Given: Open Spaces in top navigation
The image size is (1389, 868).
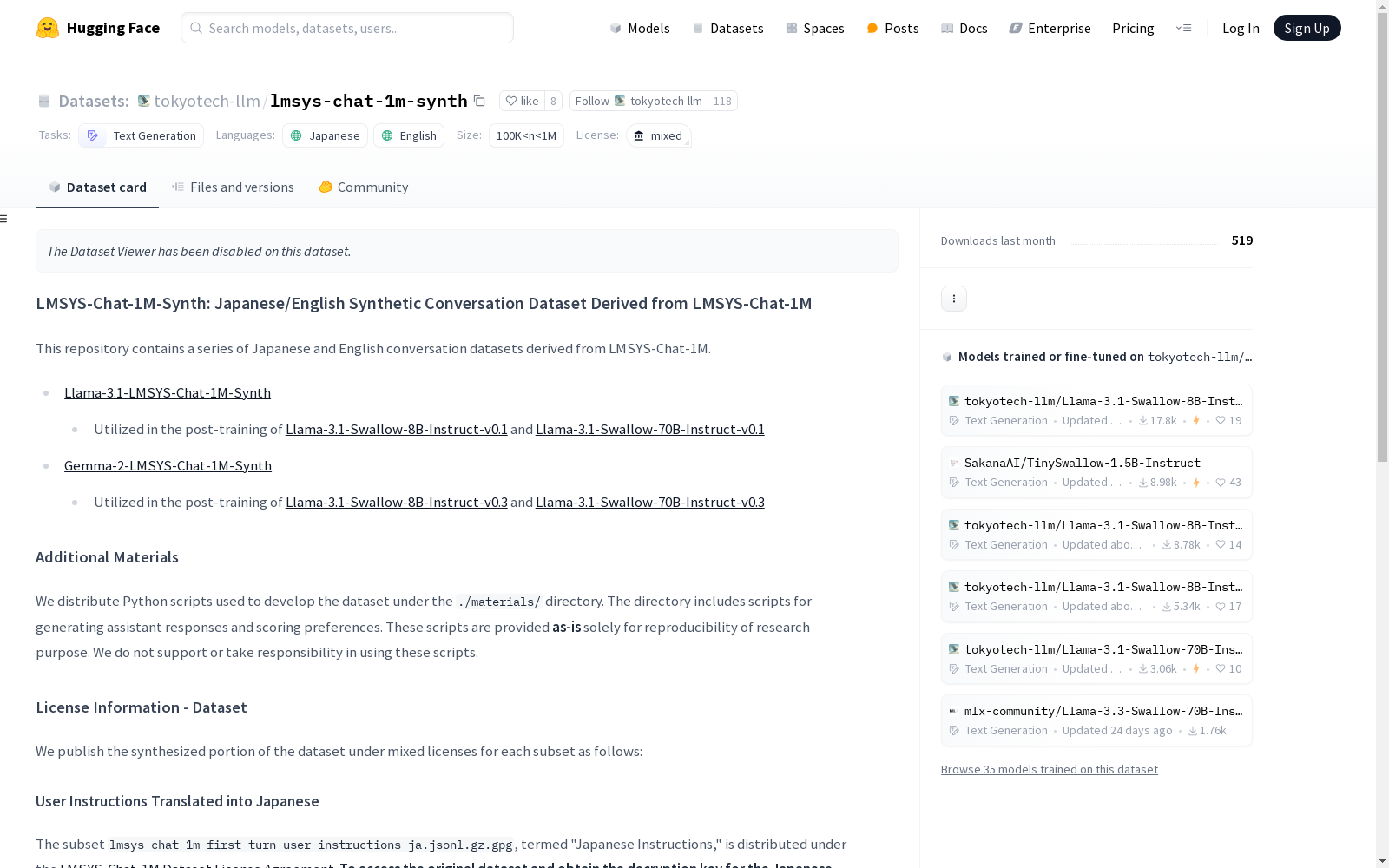Looking at the screenshot, I should (815, 28).
